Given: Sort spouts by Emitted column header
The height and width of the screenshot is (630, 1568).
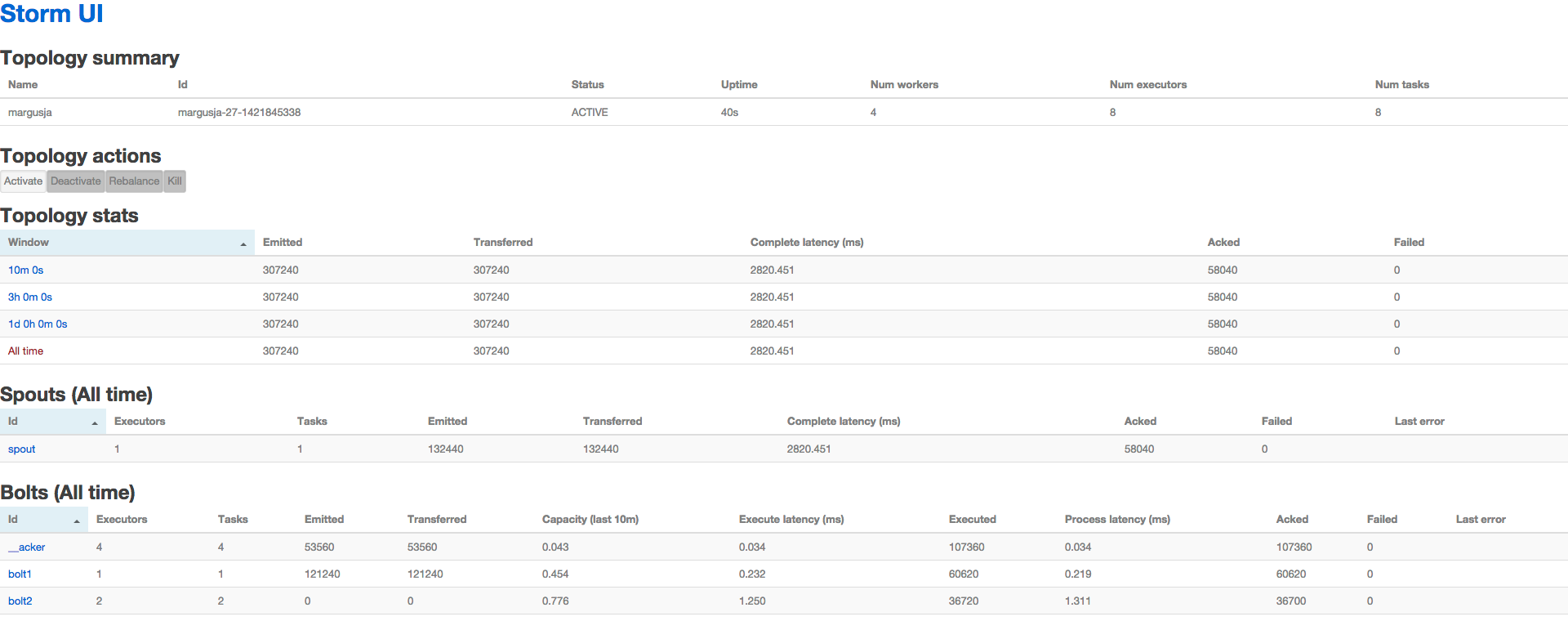Looking at the screenshot, I should (447, 421).
